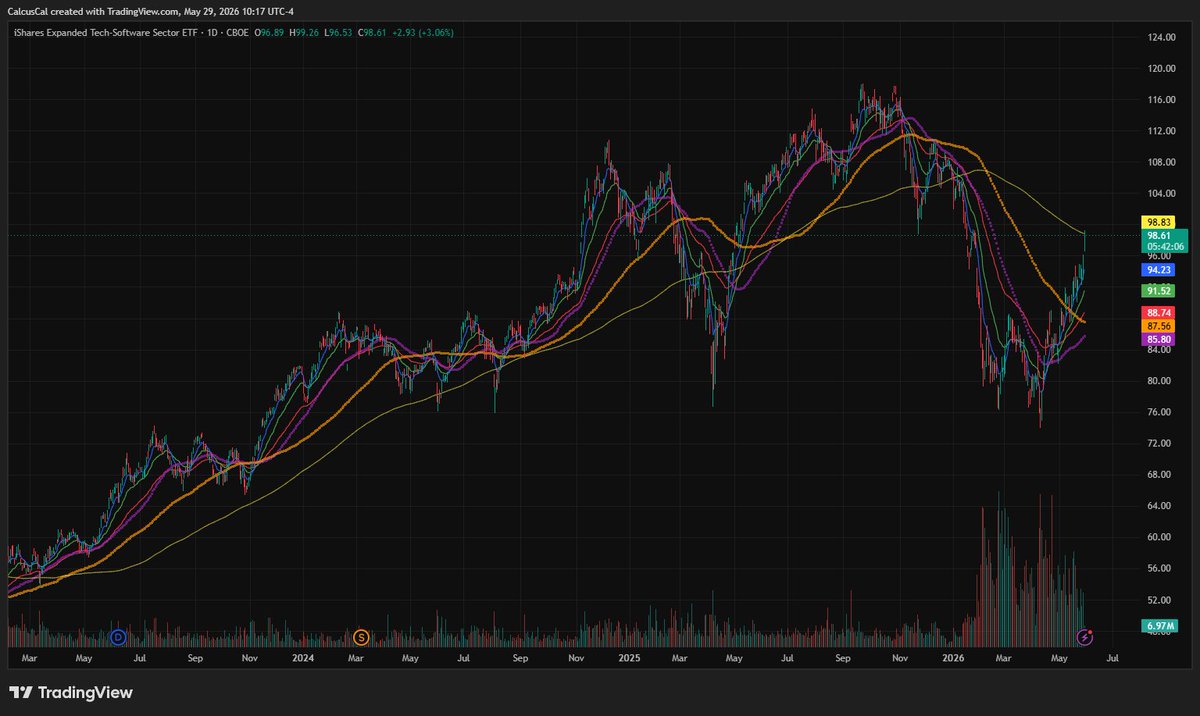Click the TradingView logo

coord(71,692)
